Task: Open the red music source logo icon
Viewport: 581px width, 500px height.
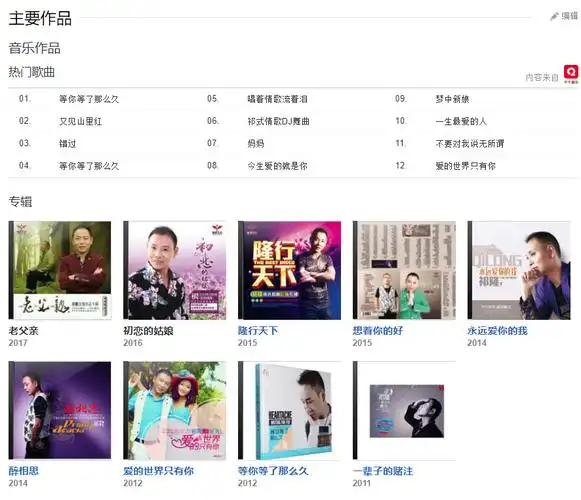Action: click(x=571, y=73)
